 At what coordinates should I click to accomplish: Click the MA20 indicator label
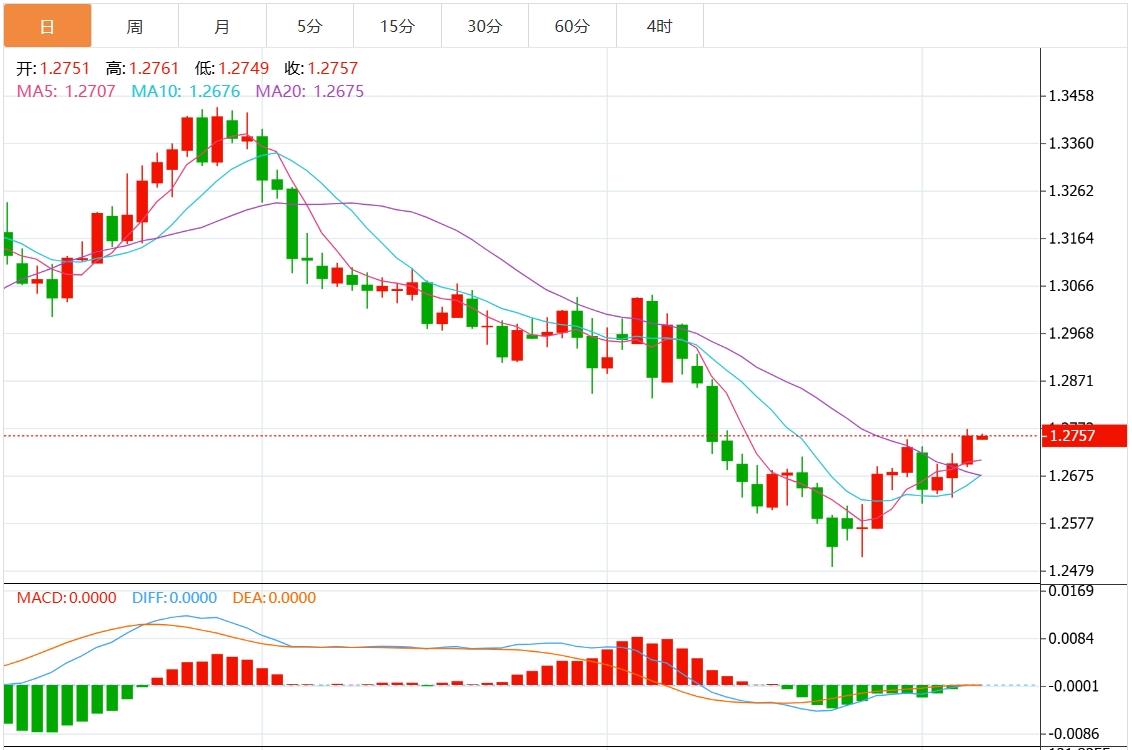pos(309,91)
